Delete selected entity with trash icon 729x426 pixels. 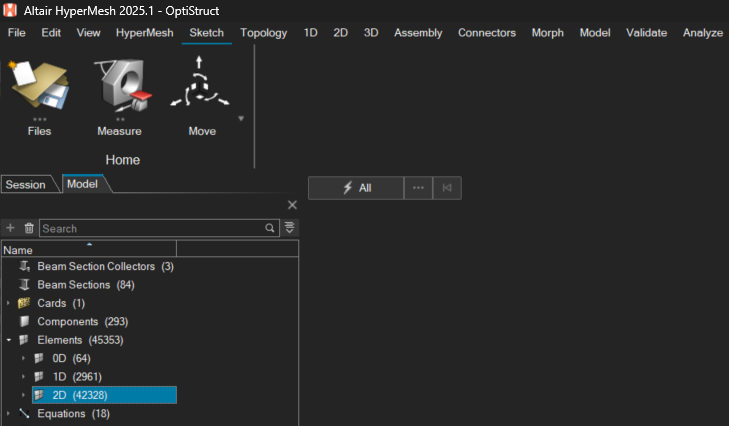[29, 228]
